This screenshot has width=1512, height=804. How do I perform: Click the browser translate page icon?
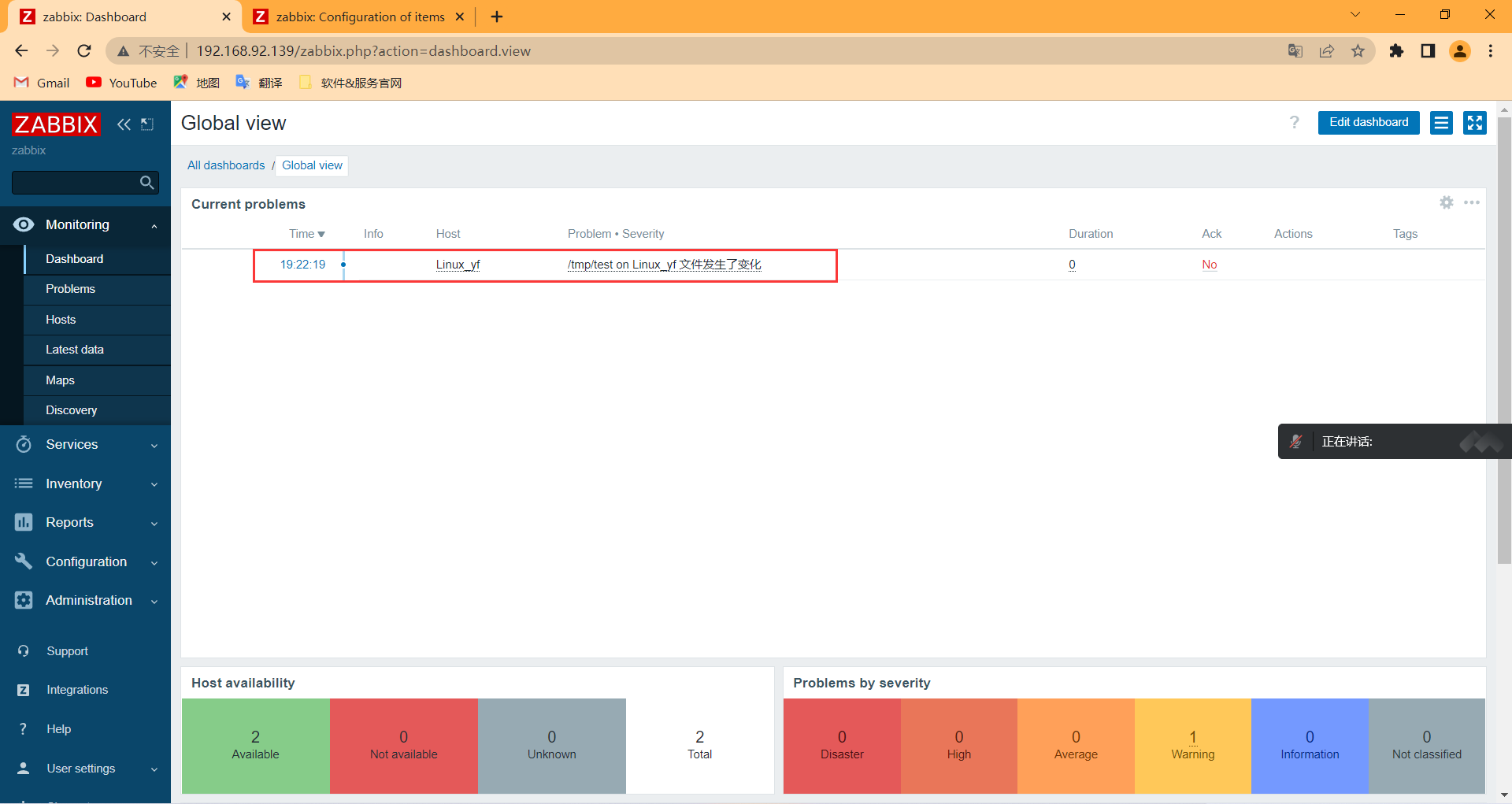1295,51
